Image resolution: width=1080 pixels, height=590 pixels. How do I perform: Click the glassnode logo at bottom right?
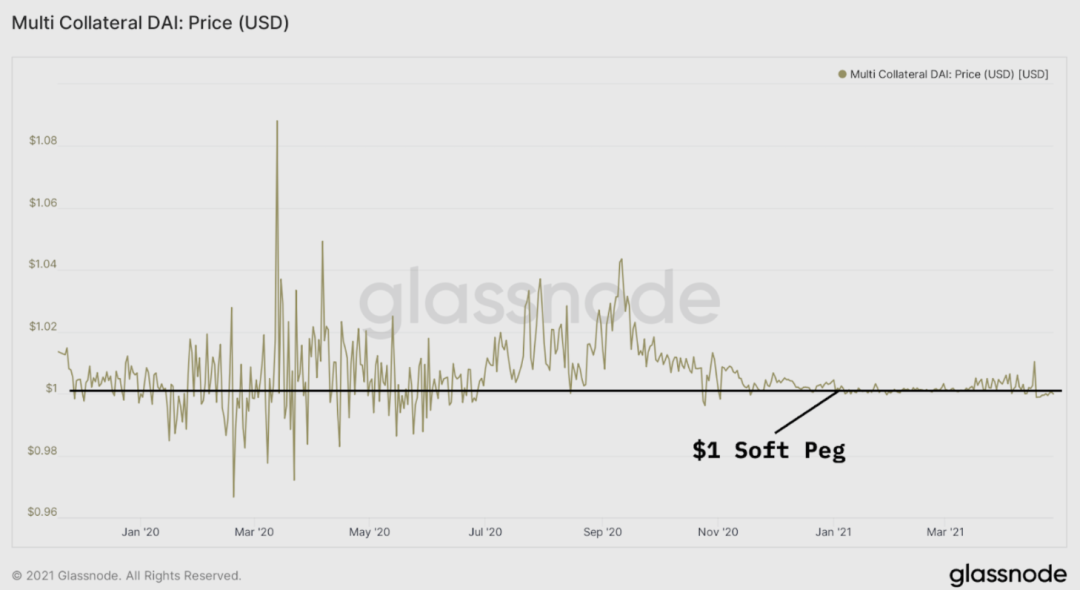(1008, 574)
